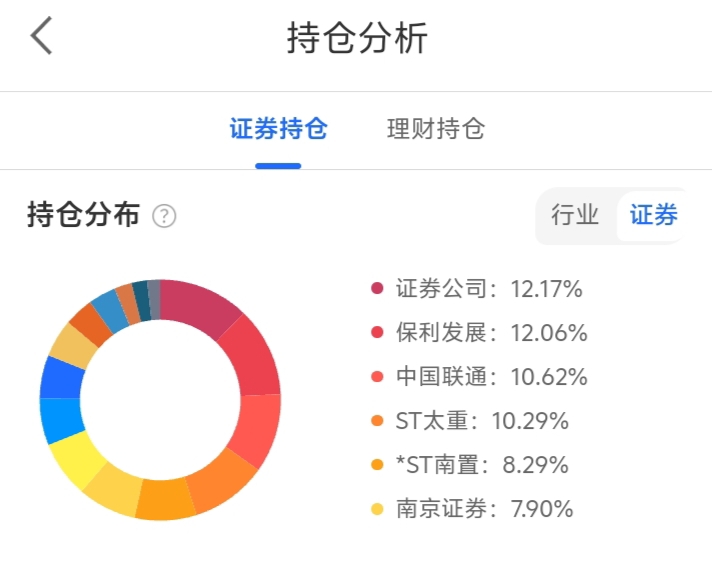Select the *ST南置 legend dot
Viewport: 712px width, 568px height.
point(377,465)
